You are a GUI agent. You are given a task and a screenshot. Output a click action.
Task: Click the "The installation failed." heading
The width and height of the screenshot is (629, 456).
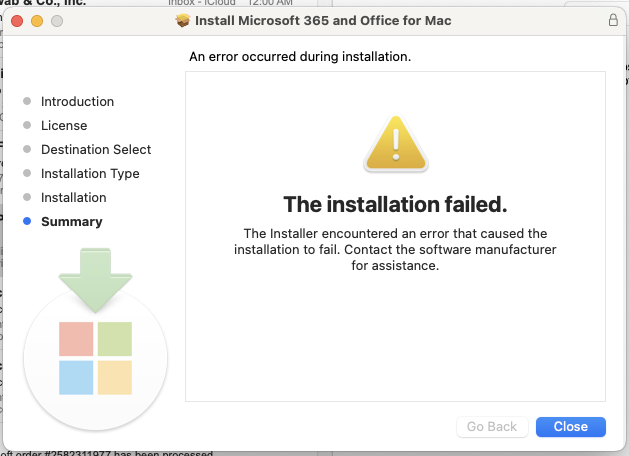[x=395, y=205]
